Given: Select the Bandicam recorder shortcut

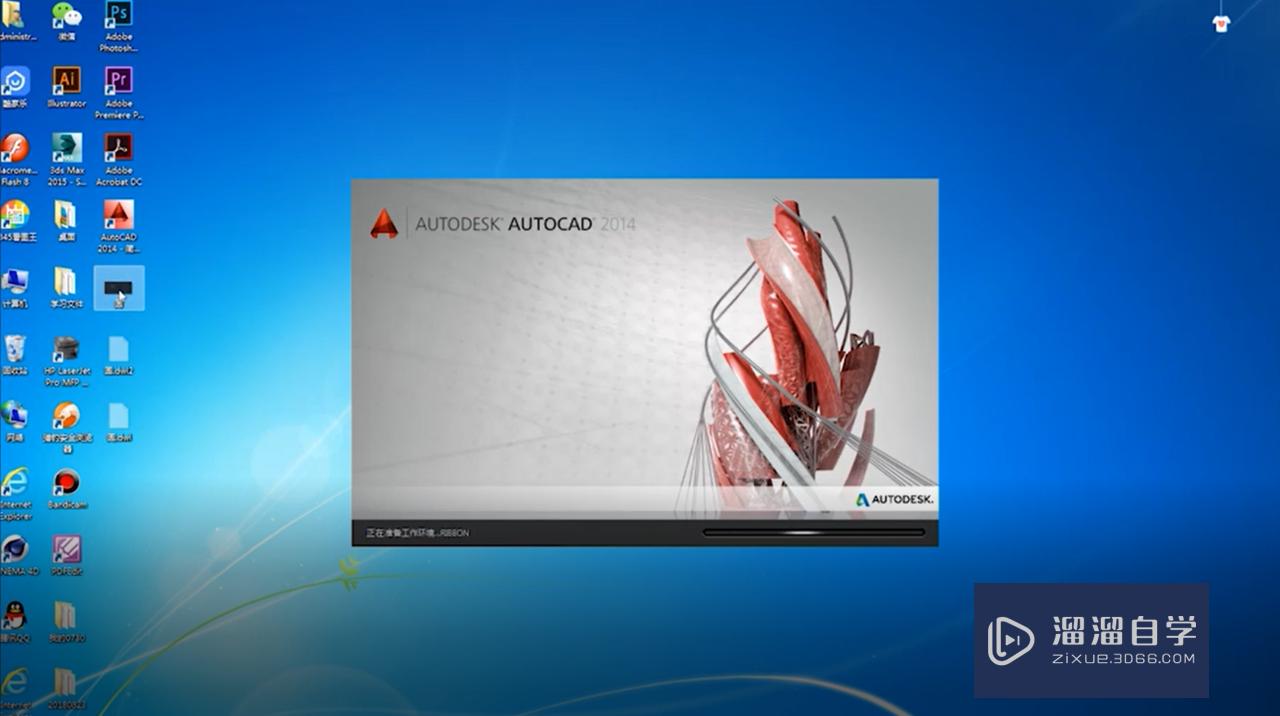Looking at the screenshot, I should click(x=66, y=489).
